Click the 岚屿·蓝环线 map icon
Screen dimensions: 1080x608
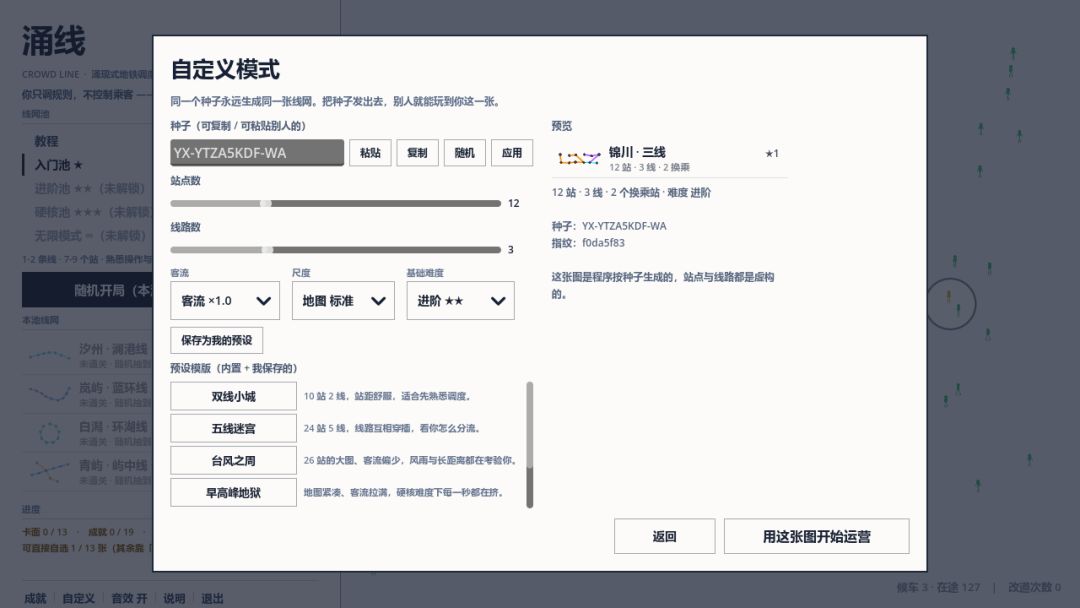[49, 394]
